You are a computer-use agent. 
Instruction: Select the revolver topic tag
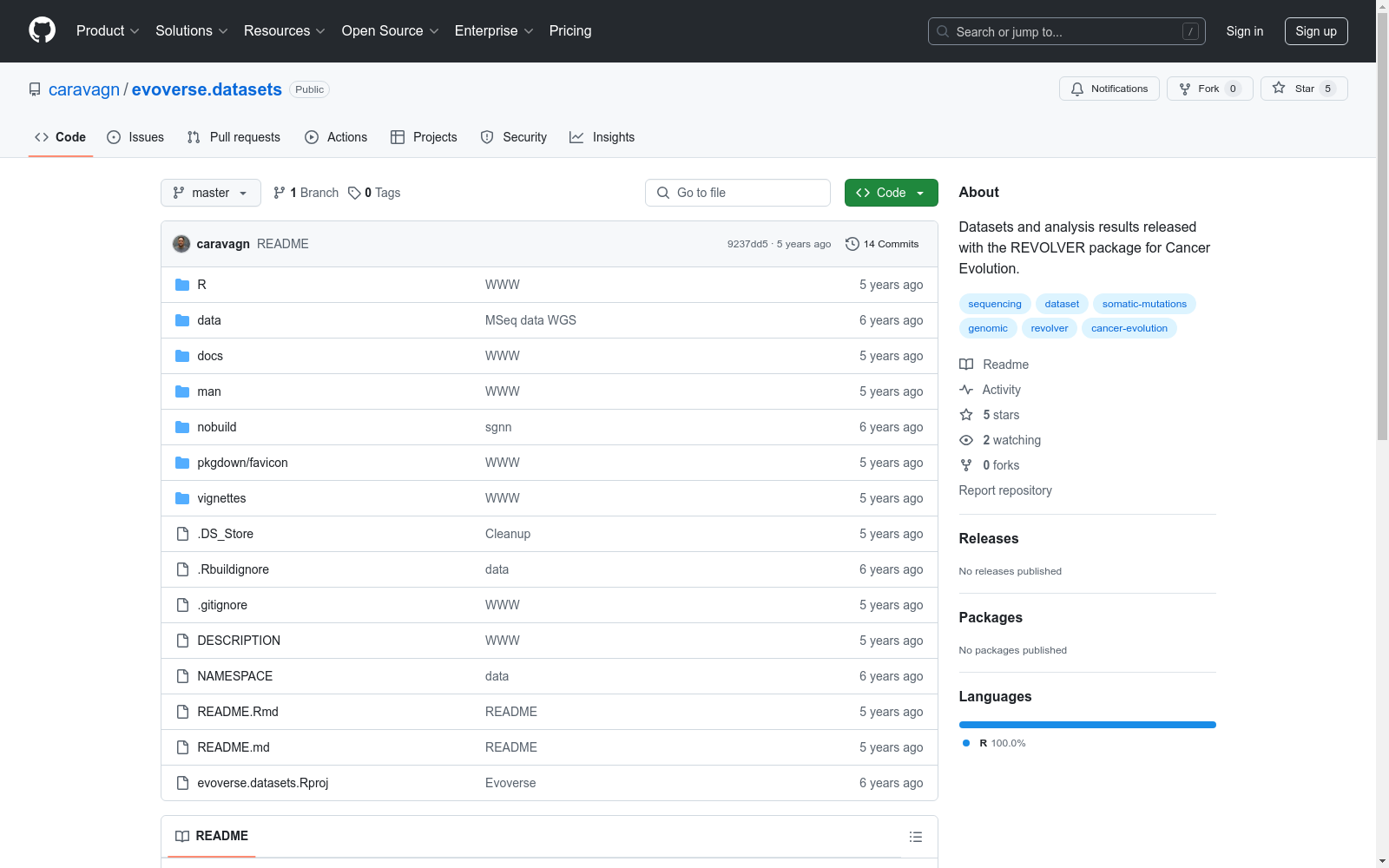coord(1050,328)
